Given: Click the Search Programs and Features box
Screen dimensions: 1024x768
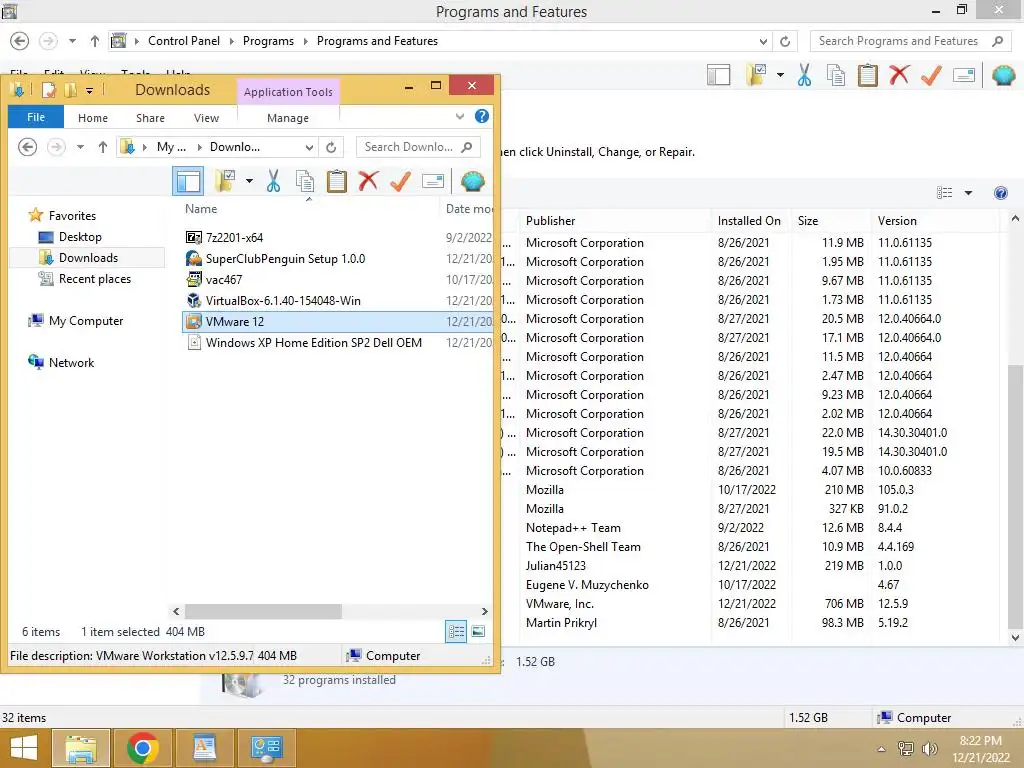Looking at the screenshot, I should tap(911, 41).
